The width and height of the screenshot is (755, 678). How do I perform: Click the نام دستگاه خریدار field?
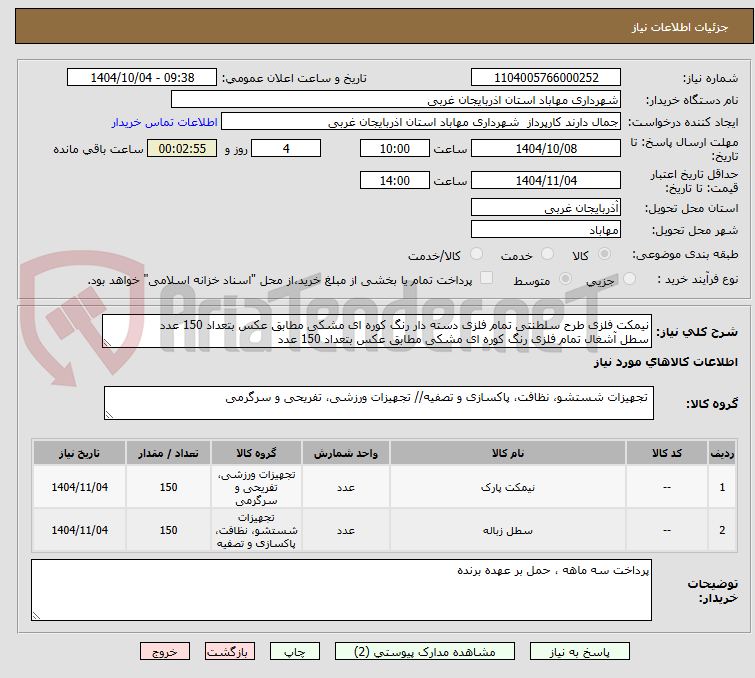(396, 100)
